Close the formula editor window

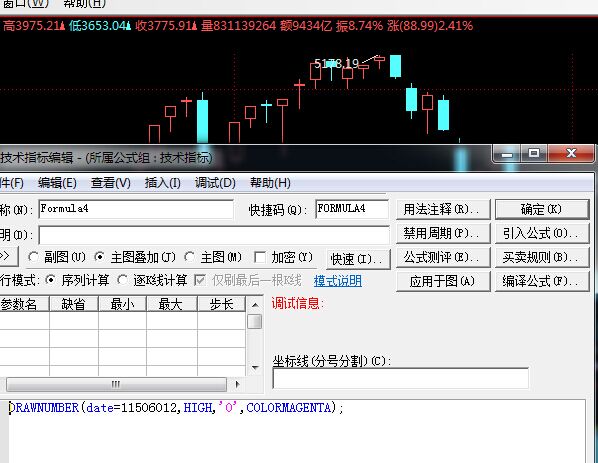[x=571, y=153]
